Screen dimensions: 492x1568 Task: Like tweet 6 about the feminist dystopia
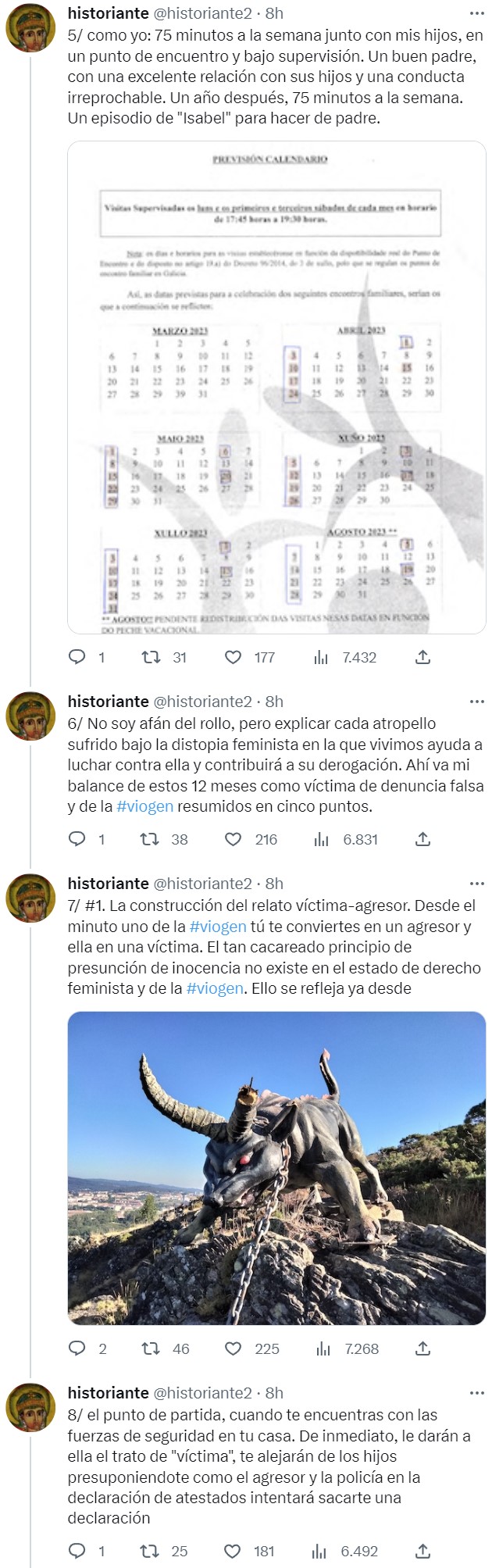234,840
